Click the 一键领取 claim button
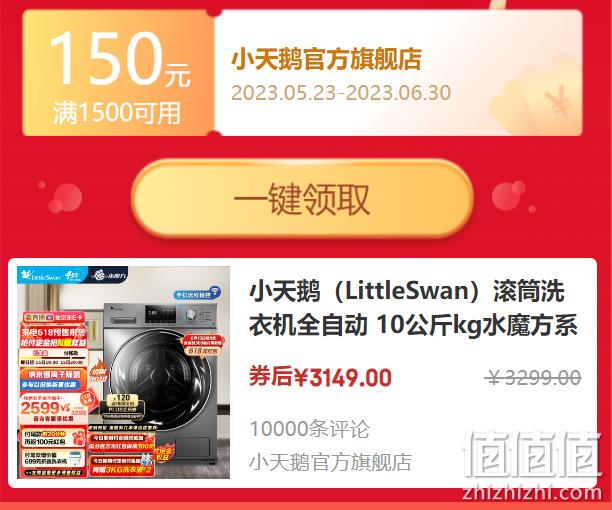Image resolution: width=612 pixels, height=510 pixels. point(302,198)
